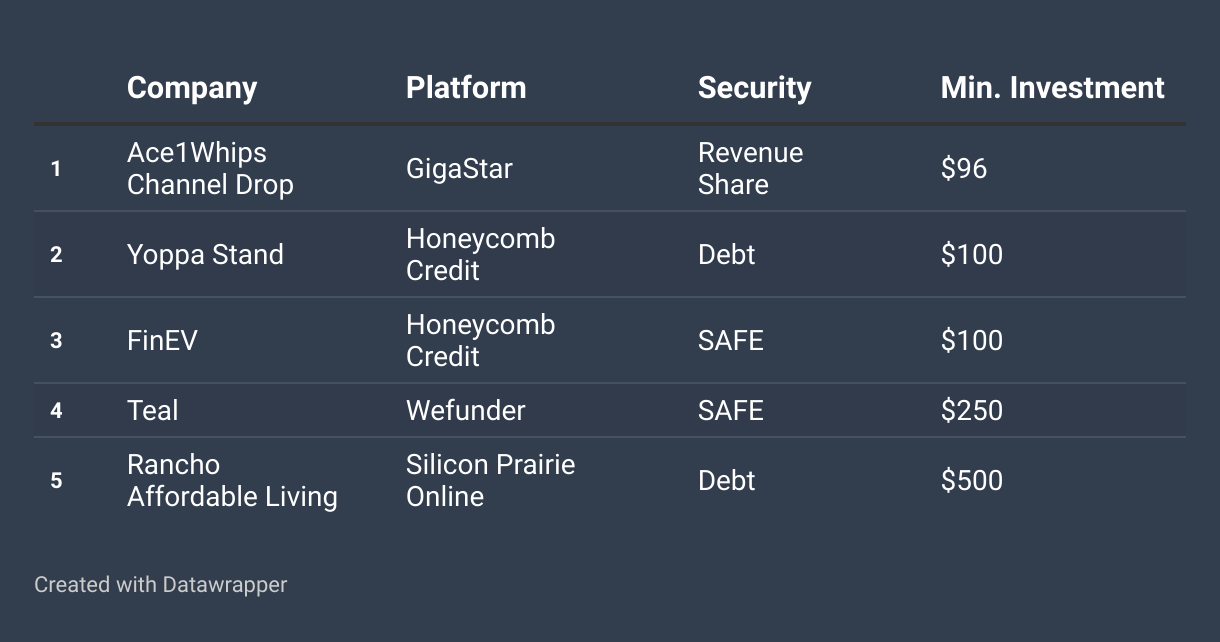1220x642 pixels.
Task: Click the Company column header
Action: pos(192,88)
